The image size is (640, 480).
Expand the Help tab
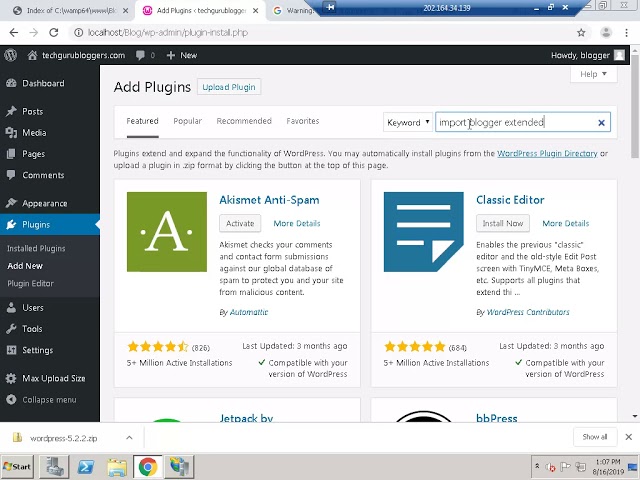593,74
